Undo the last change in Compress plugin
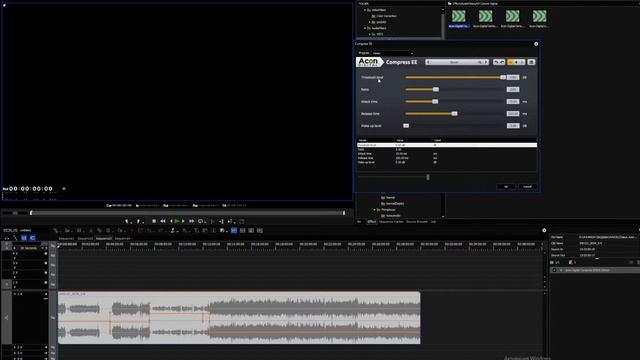This screenshot has width=640, height=360. [x=496, y=62]
